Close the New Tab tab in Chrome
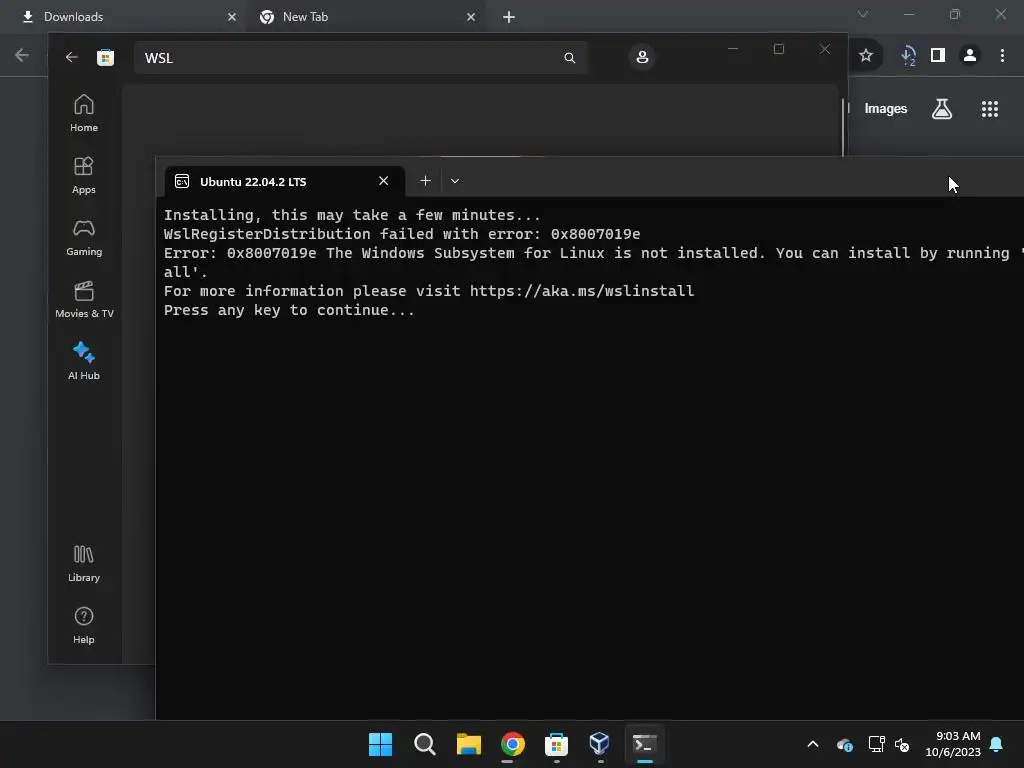The height and width of the screenshot is (768, 1024). (471, 17)
